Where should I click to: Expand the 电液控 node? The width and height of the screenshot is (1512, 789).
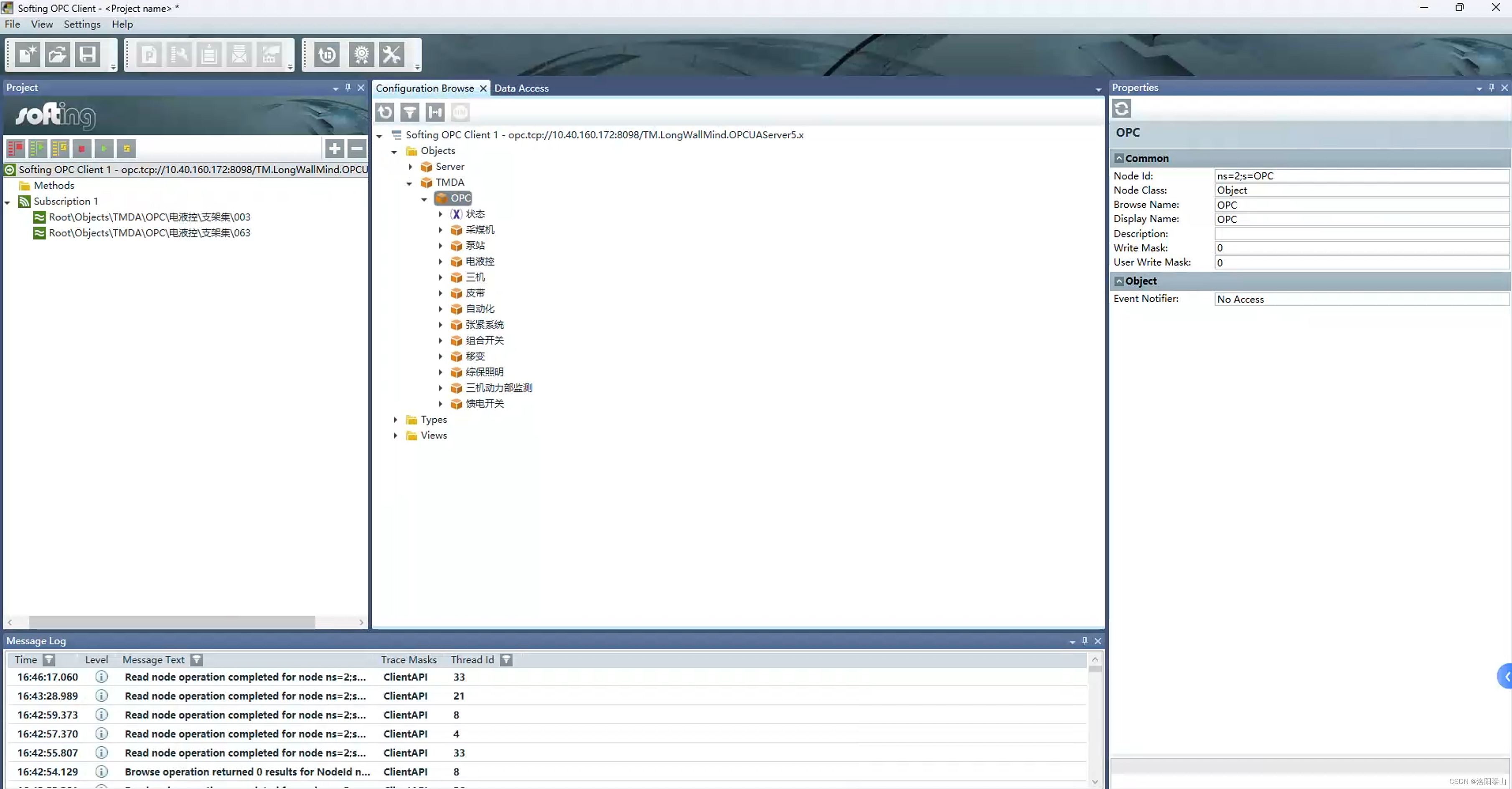(440, 261)
